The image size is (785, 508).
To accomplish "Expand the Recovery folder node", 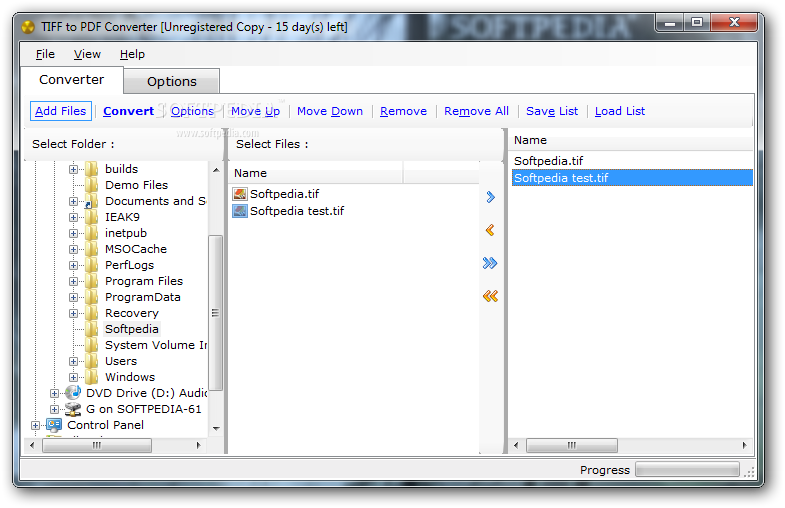I will click(73, 313).
